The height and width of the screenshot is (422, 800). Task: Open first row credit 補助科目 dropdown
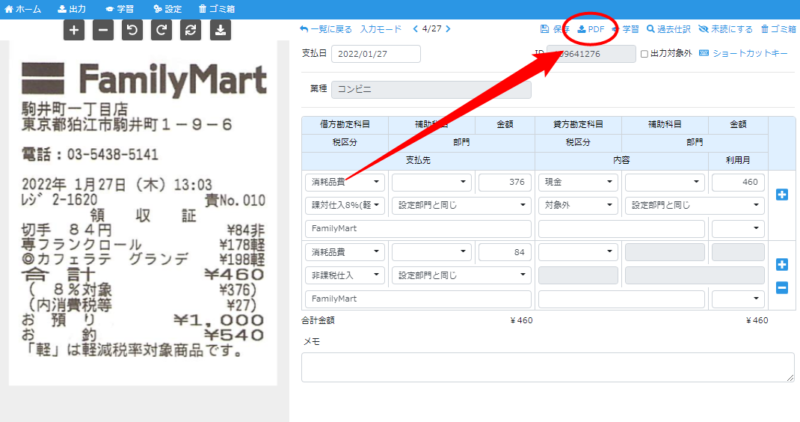[x=665, y=182]
